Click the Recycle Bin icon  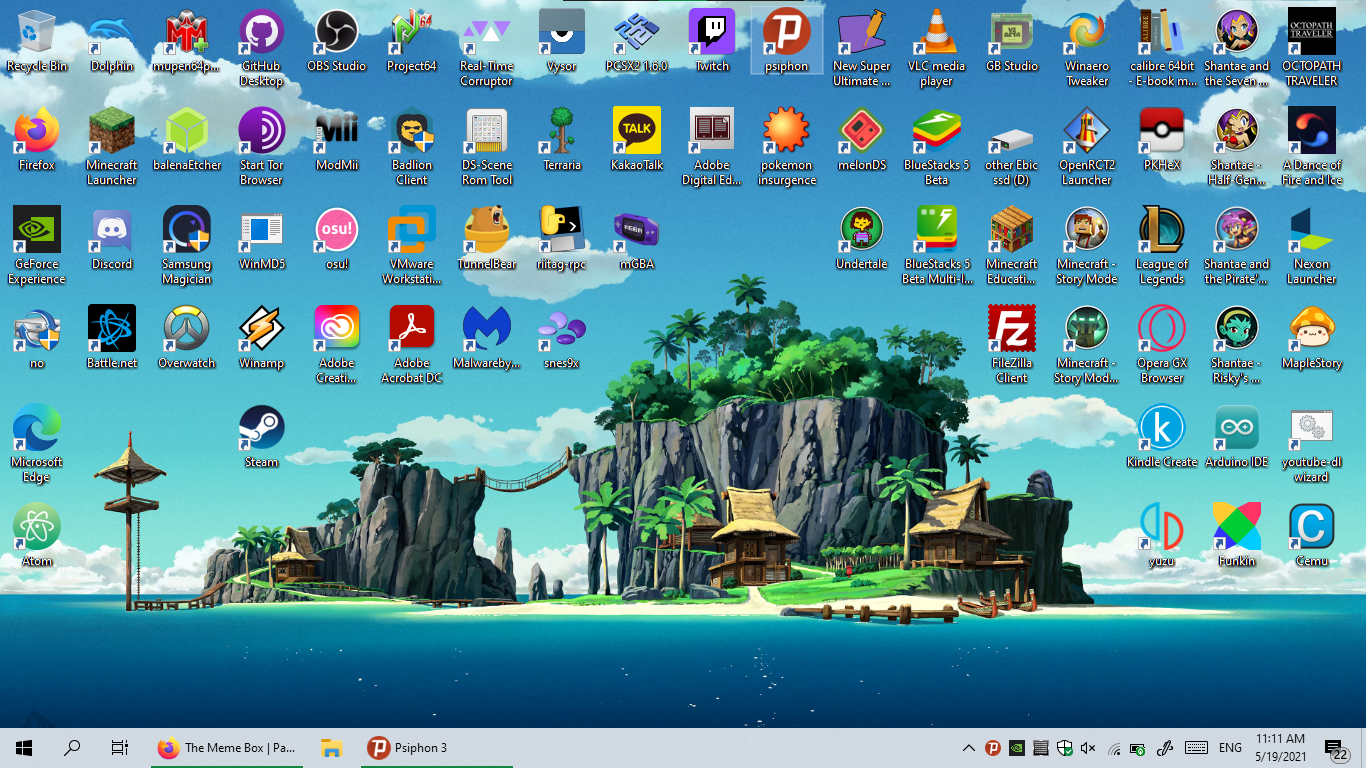click(37, 41)
